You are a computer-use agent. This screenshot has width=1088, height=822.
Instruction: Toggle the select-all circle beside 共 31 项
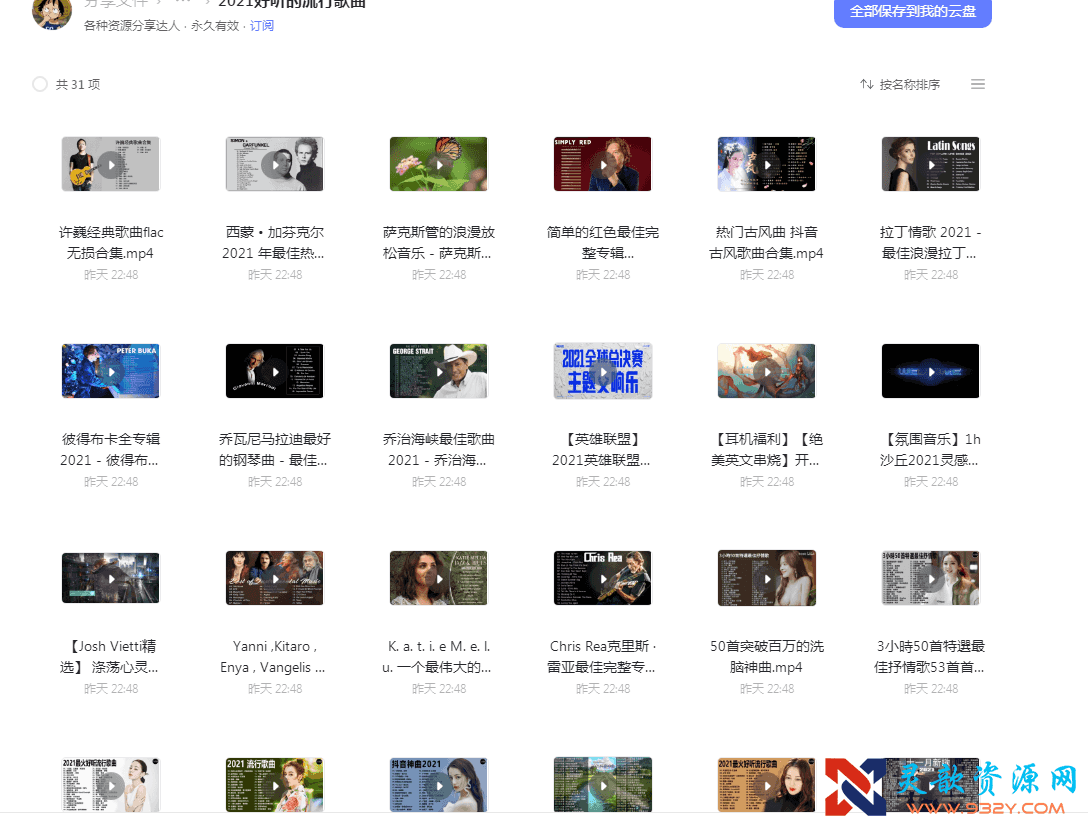[40, 84]
